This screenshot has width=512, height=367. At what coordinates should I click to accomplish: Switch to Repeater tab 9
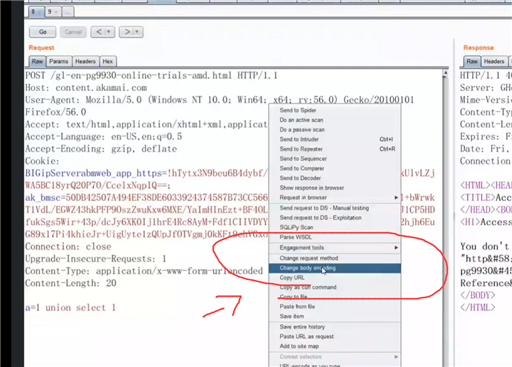coord(52,12)
